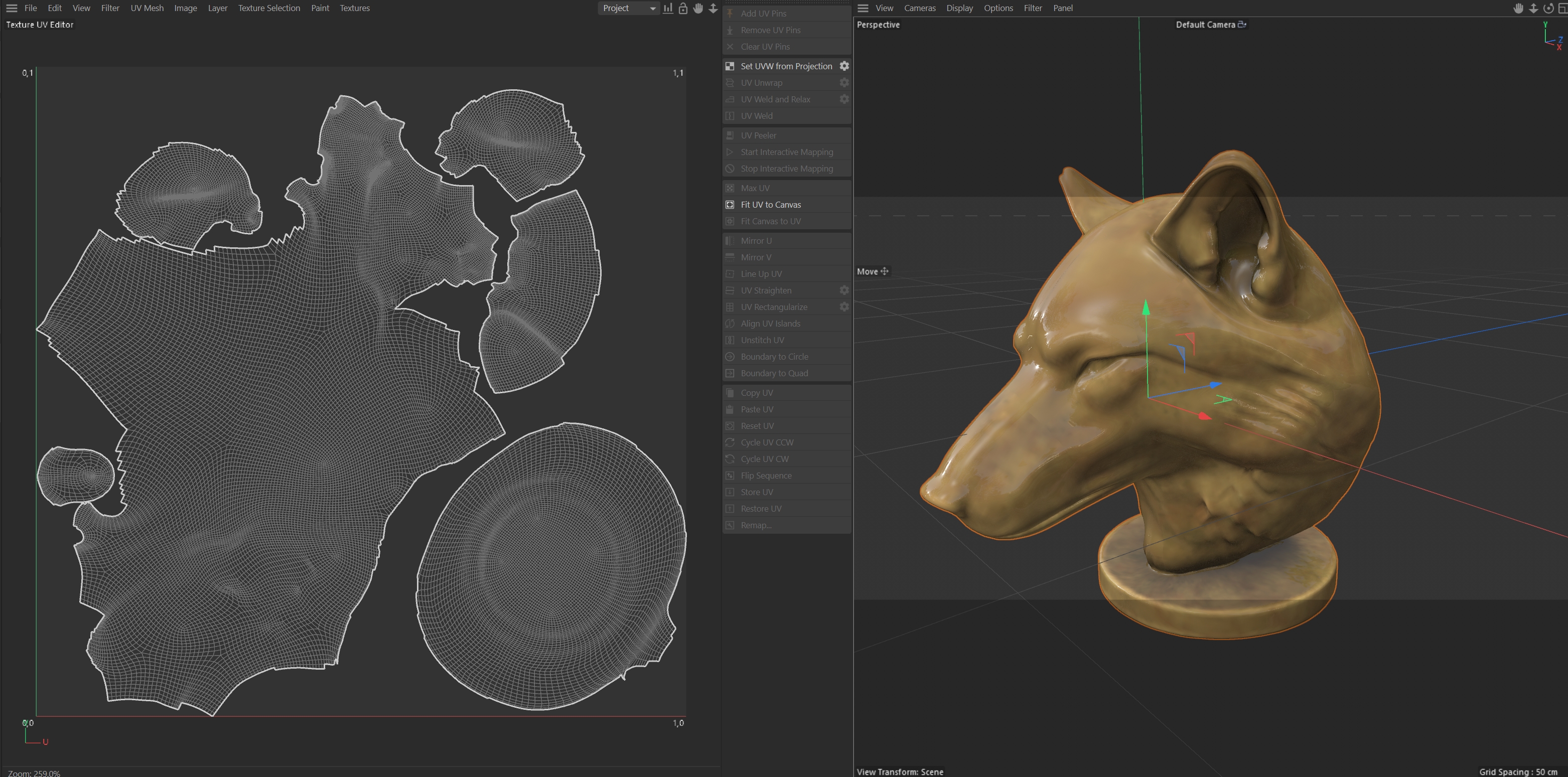The width and height of the screenshot is (1568, 777).
Task: Open the UV Mesh menu
Action: (x=147, y=8)
